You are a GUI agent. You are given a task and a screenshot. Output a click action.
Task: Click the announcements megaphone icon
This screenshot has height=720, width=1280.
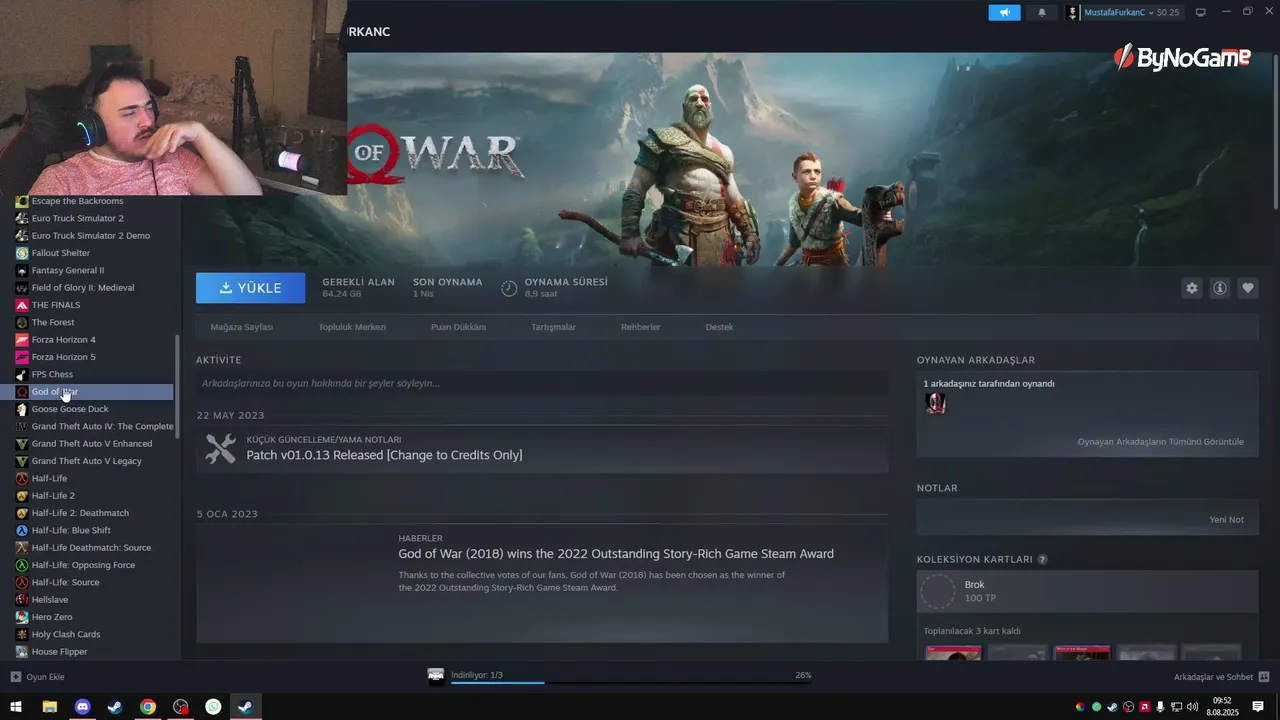(1004, 12)
